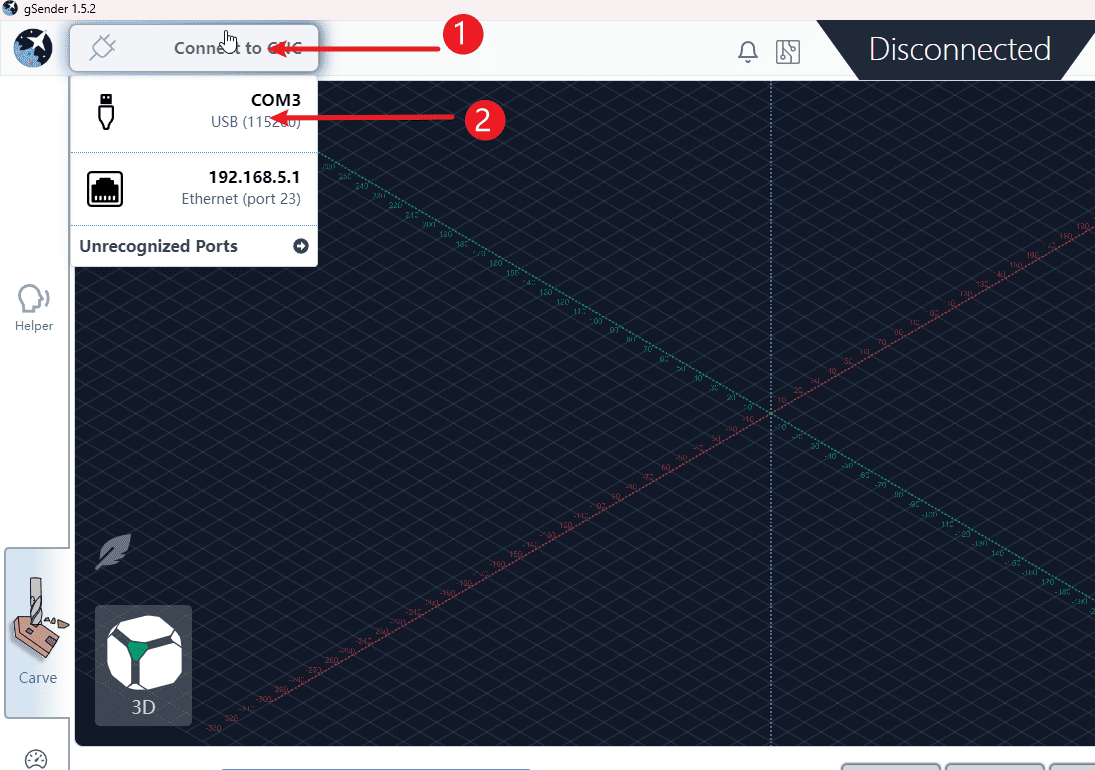This screenshot has height=770, width=1095.
Task: Click the arrow next to Unrecognized Ports
Action: pyautogui.click(x=301, y=246)
